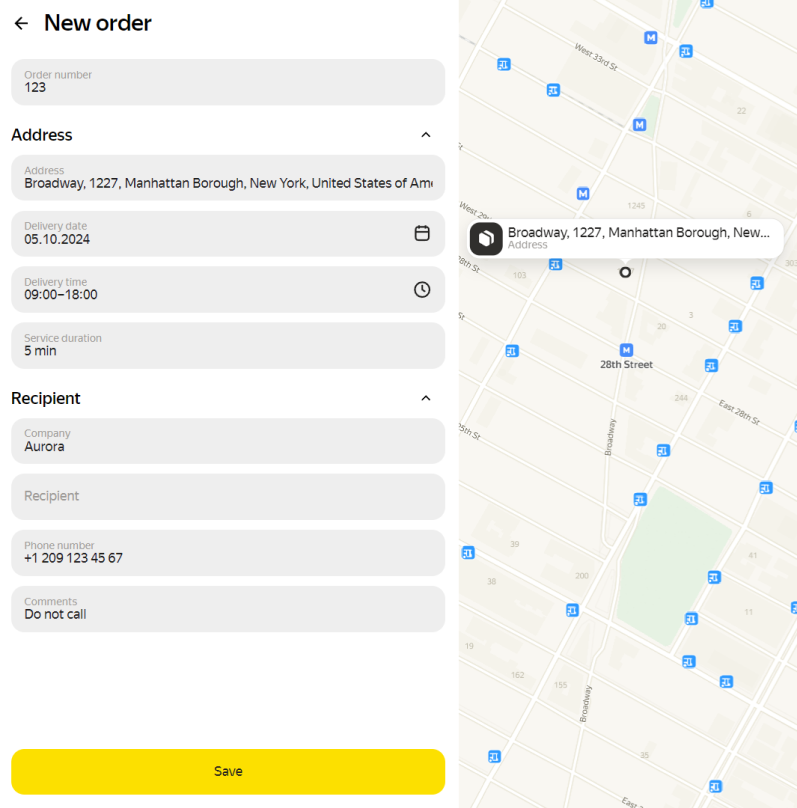Click the metro icon near West 33rd St
The height and width of the screenshot is (808, 797).
[651, 38]
